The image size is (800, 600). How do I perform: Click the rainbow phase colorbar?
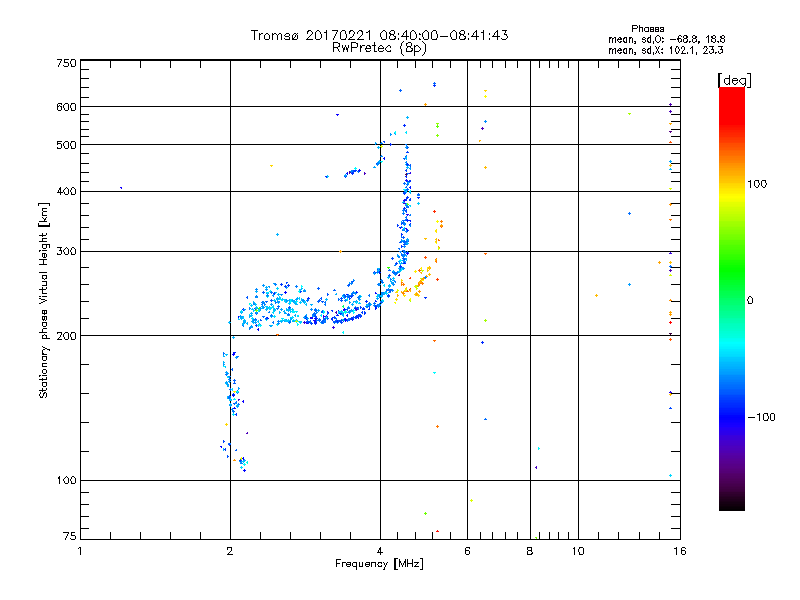[732, 299]
